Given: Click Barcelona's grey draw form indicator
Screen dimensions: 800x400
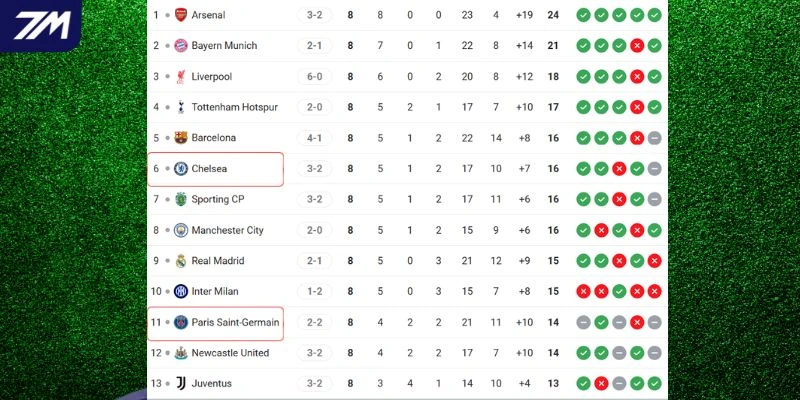Looking at the screenshot, I should 654,138.
